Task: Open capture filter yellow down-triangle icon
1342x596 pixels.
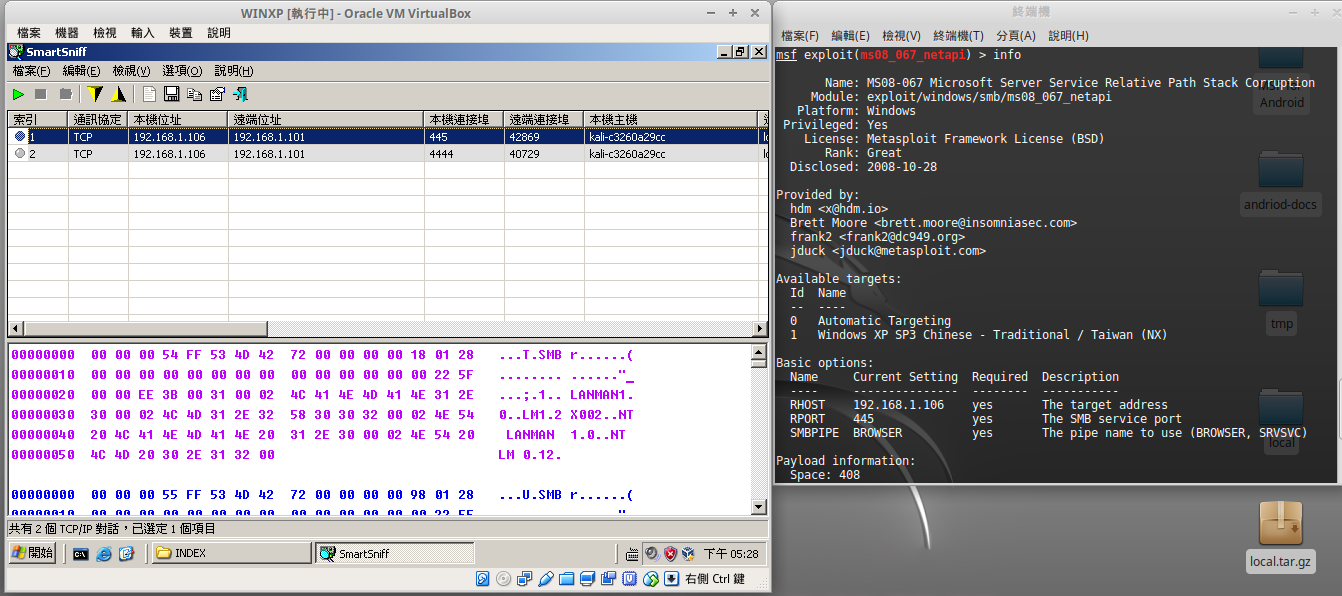Action: tap(95, 94)
